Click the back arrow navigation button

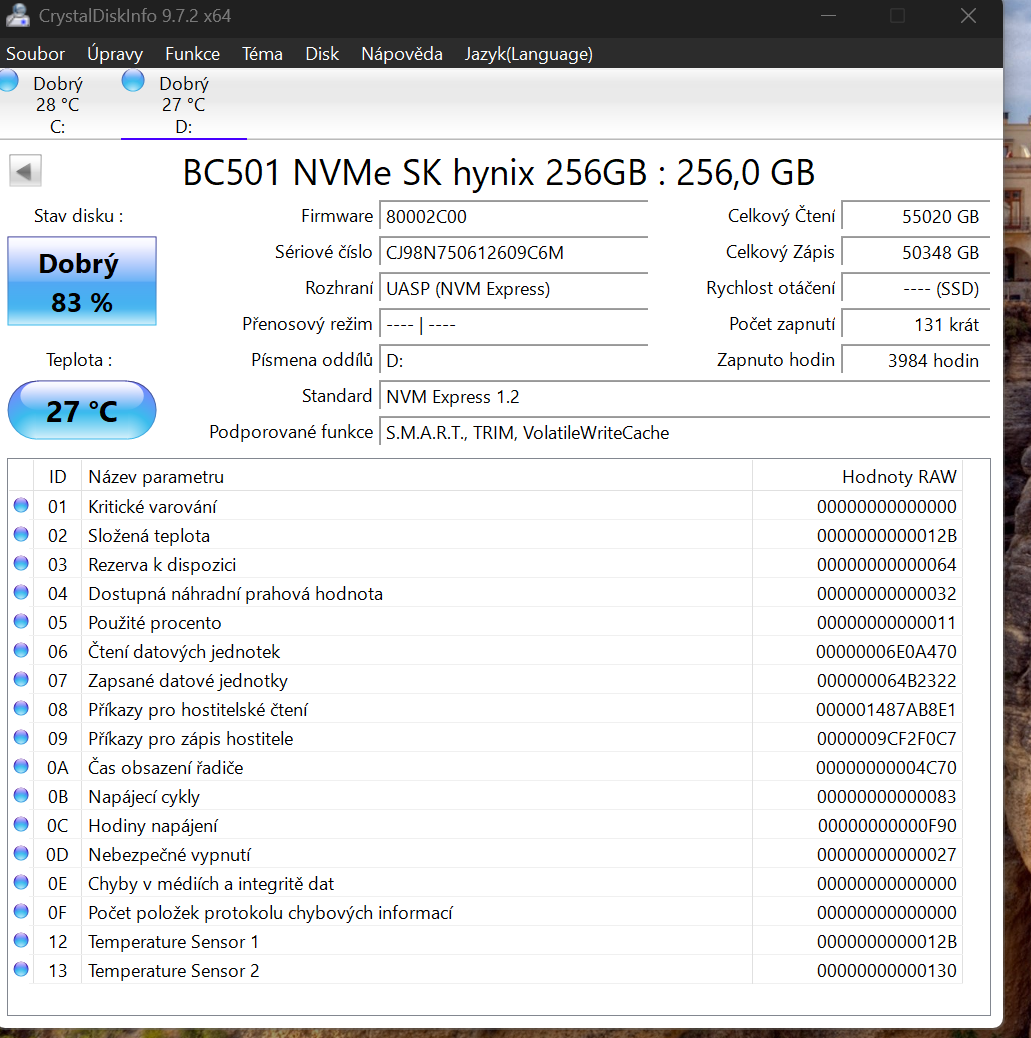[x=24, y=170]
